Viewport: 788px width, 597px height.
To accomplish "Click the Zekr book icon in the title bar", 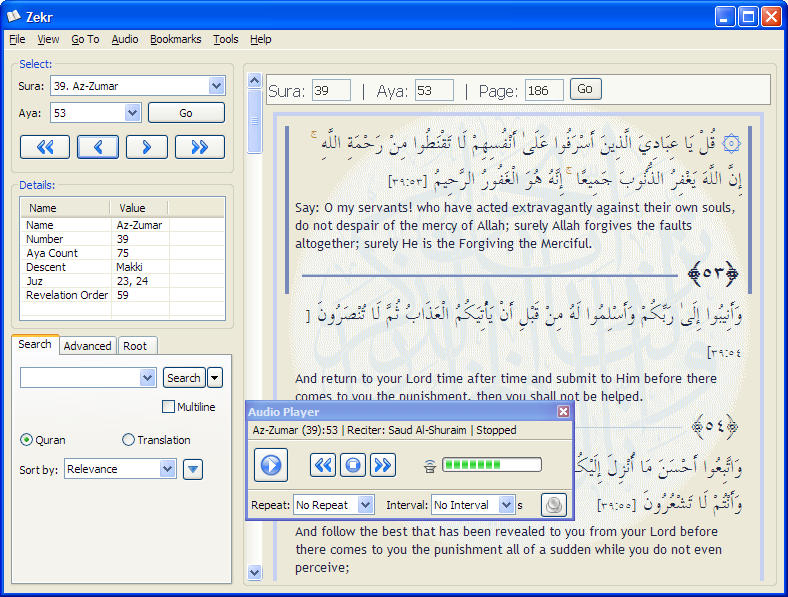I will (14, 17).
